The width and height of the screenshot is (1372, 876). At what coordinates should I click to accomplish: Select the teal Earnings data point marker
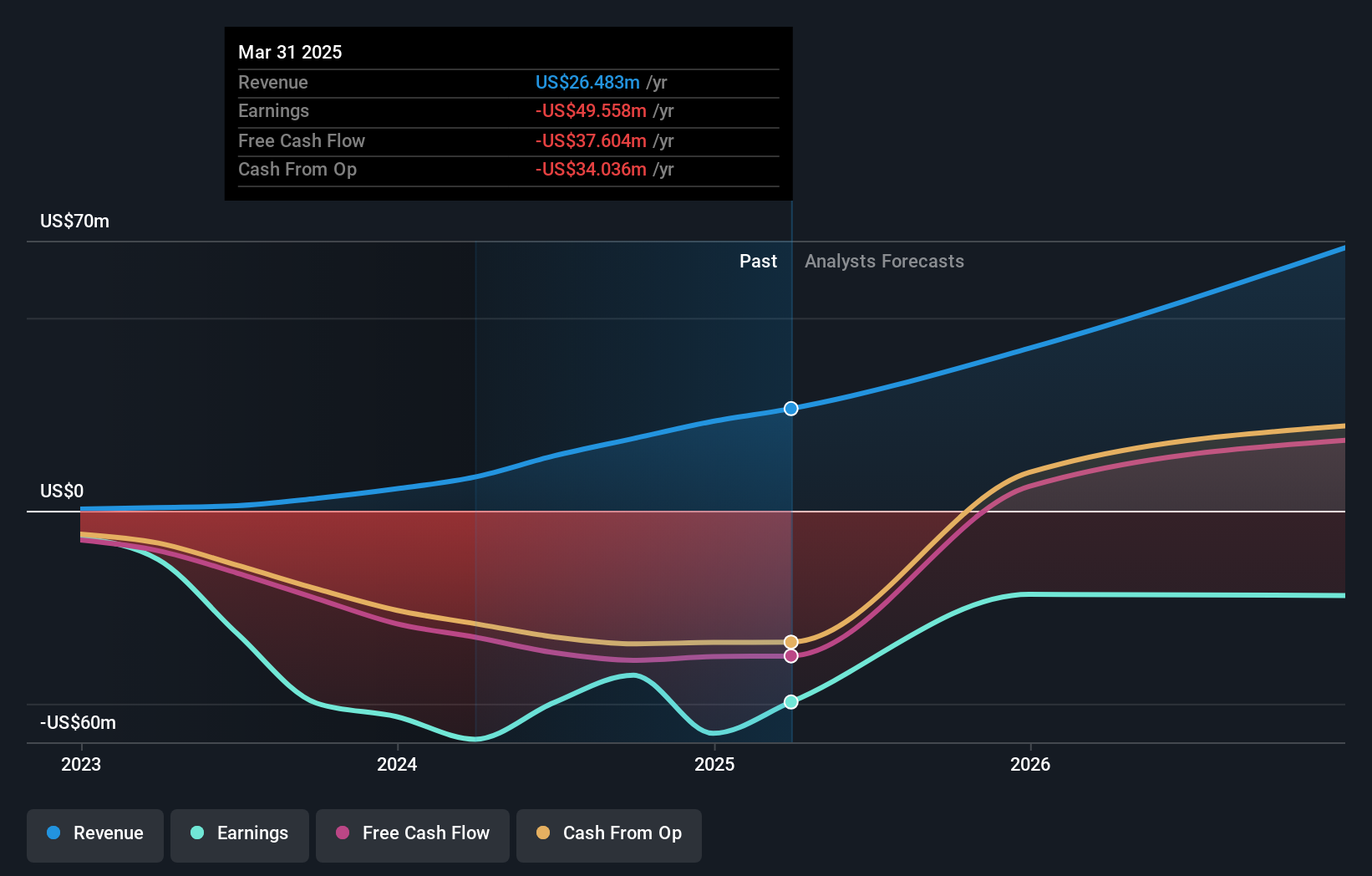pos(790,702)
